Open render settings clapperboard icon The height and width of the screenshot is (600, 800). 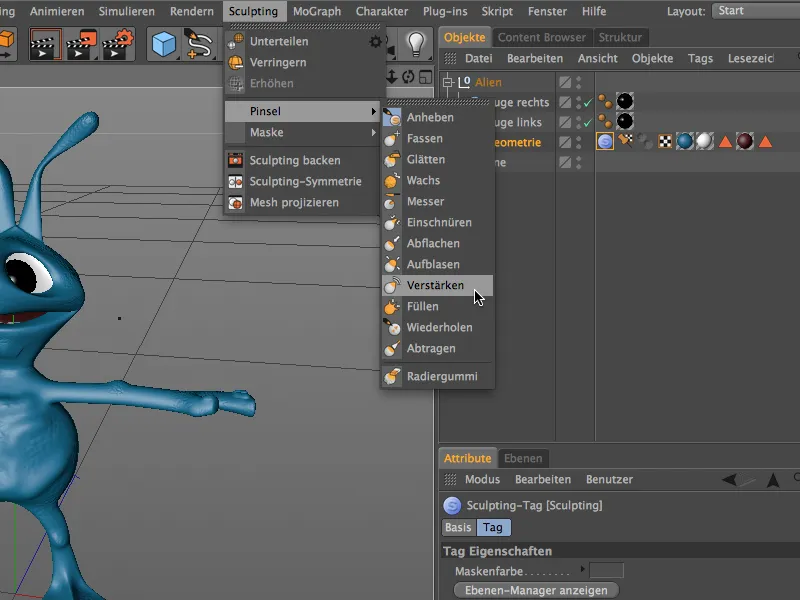point(118,45)
